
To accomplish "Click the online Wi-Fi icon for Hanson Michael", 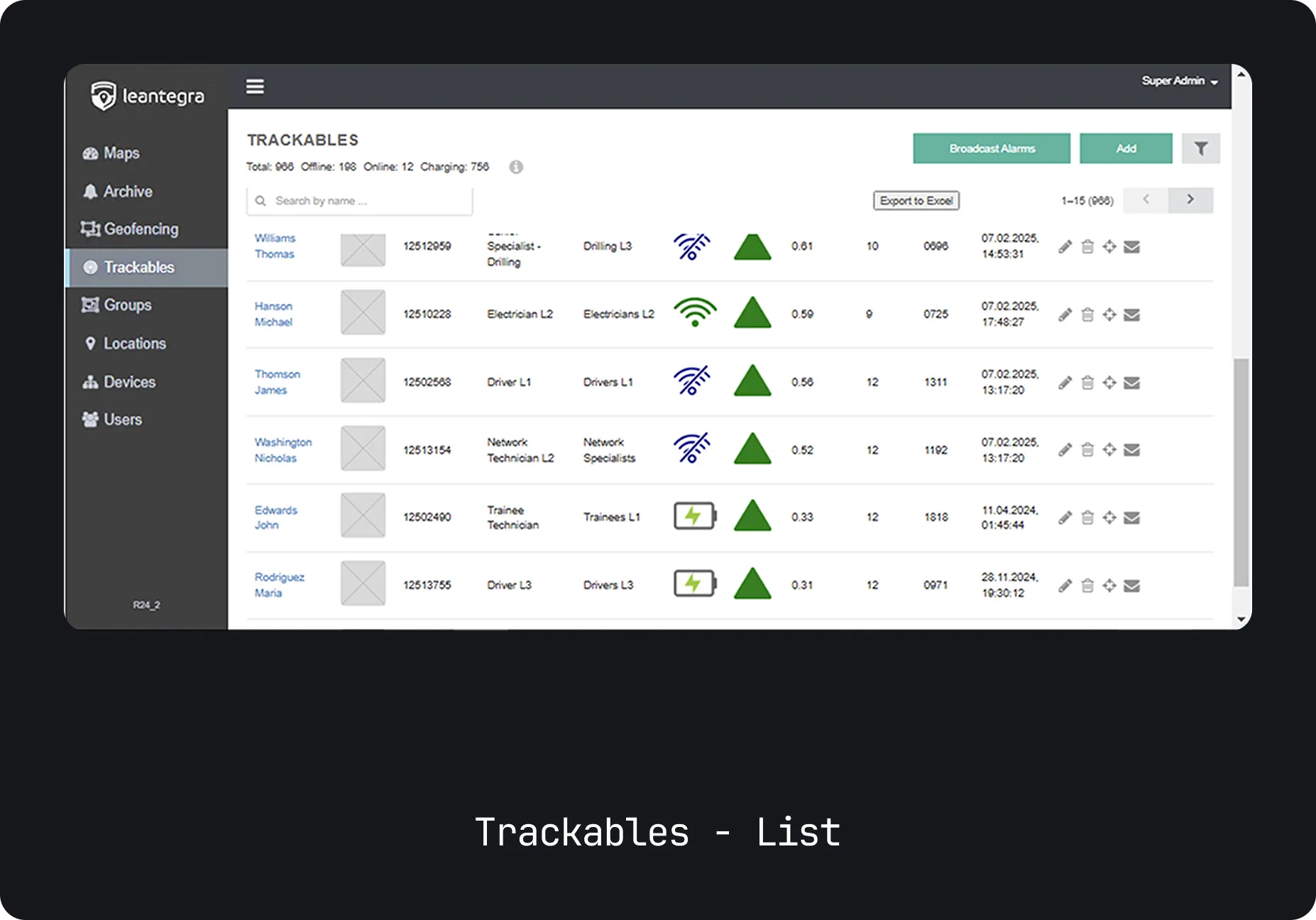I will pyautogui.click(x=694, y=312).
